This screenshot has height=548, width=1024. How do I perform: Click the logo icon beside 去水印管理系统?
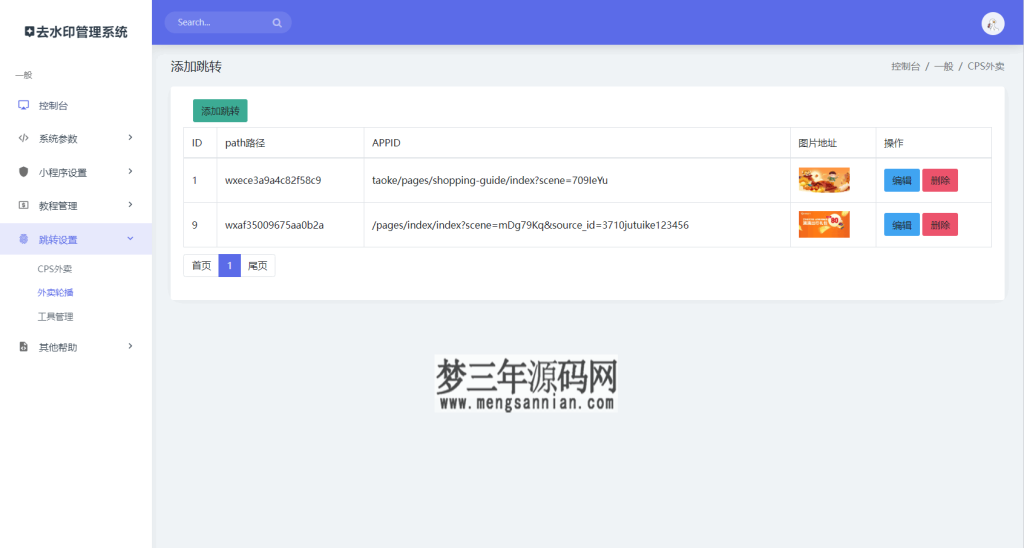point(29,31)
